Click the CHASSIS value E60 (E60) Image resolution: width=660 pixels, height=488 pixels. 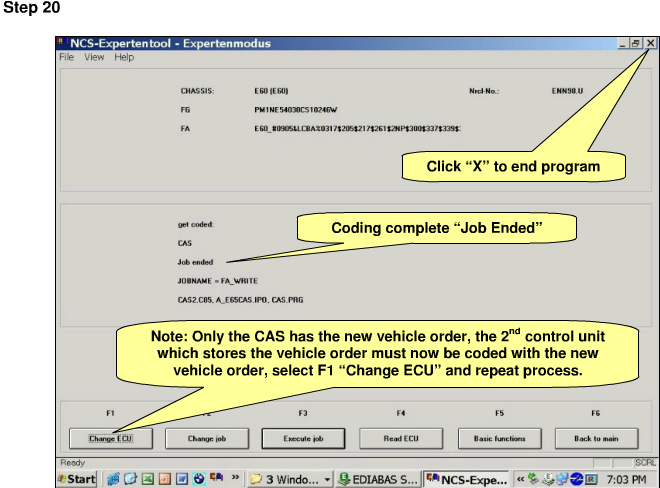(x=271, y=91)
